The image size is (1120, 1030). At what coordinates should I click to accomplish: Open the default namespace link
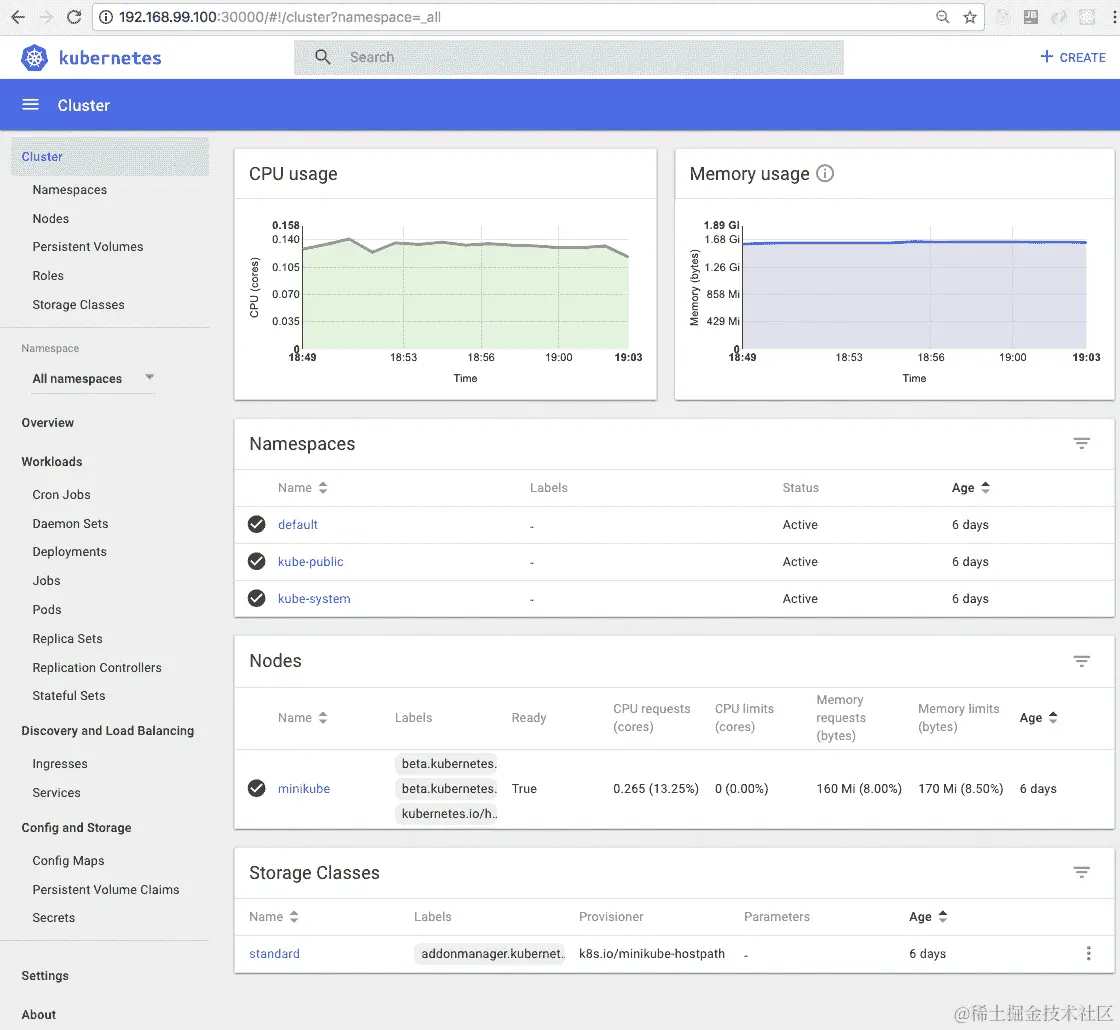(298, 524)
